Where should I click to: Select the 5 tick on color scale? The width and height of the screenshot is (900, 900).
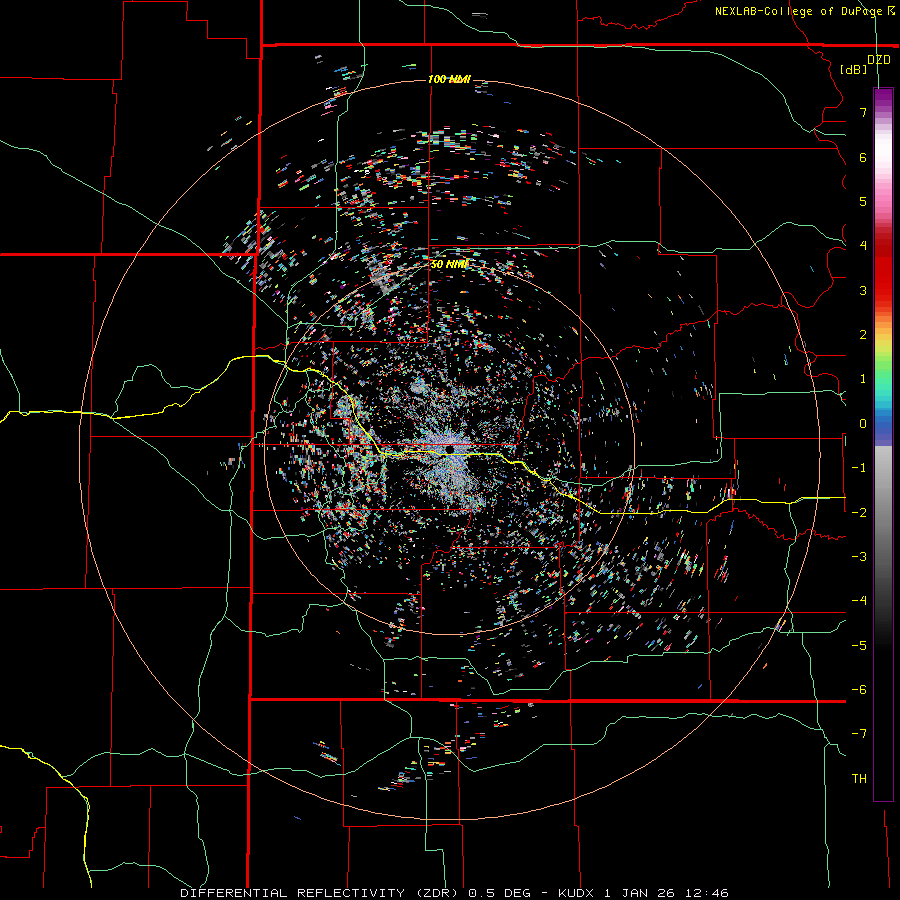(863, 201)
